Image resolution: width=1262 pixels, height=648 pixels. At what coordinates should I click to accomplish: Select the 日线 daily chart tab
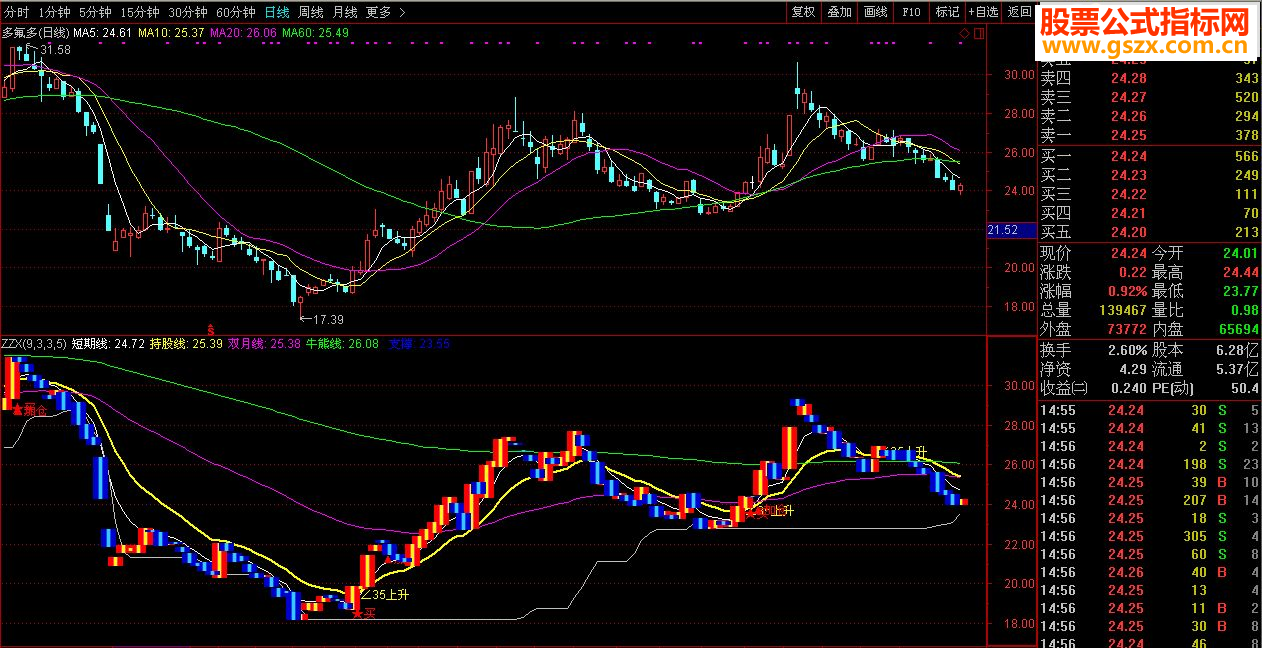click(277, 12)
